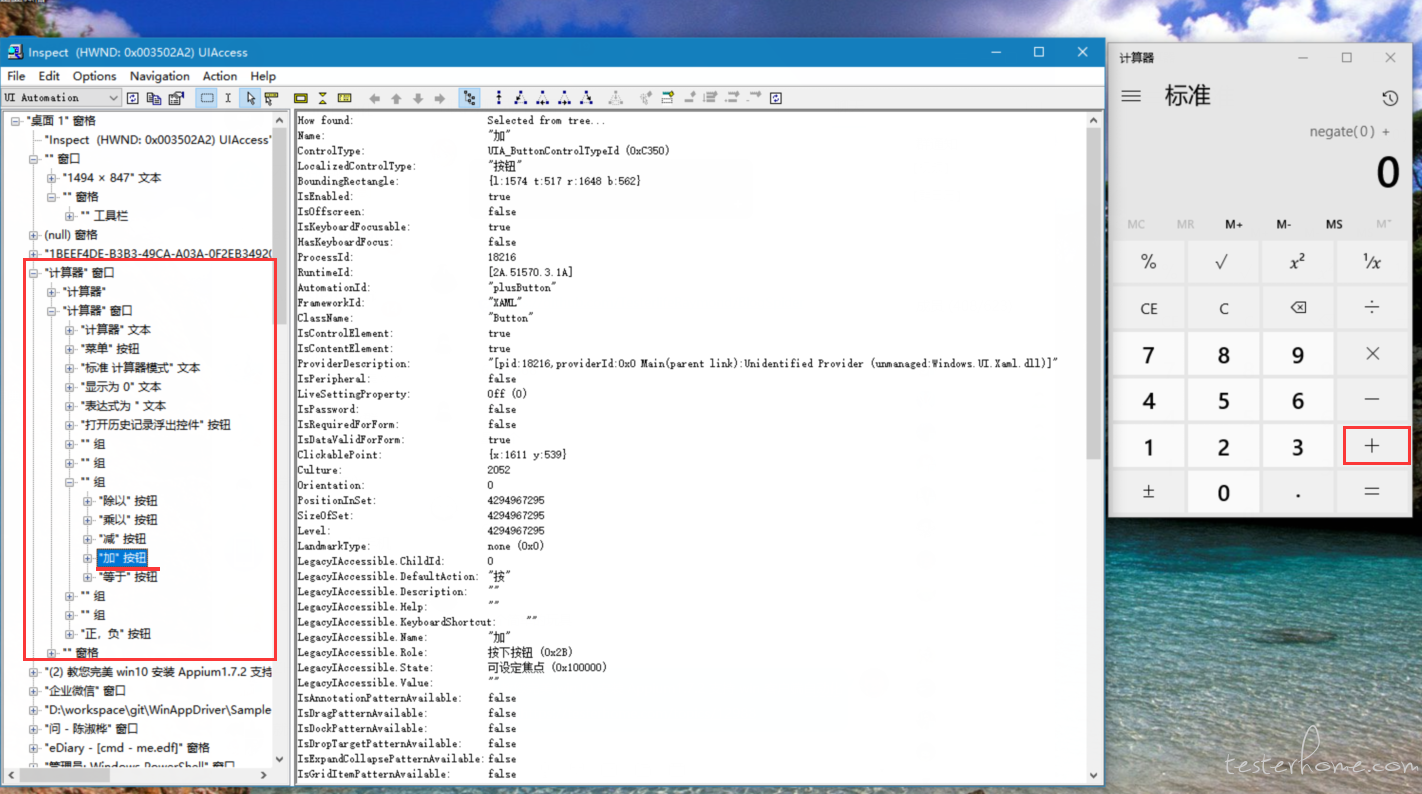Screen dimensions: 1422x794
Task: Collapse the "桌面 1" 窗格 root node
Action: (15, 121)
